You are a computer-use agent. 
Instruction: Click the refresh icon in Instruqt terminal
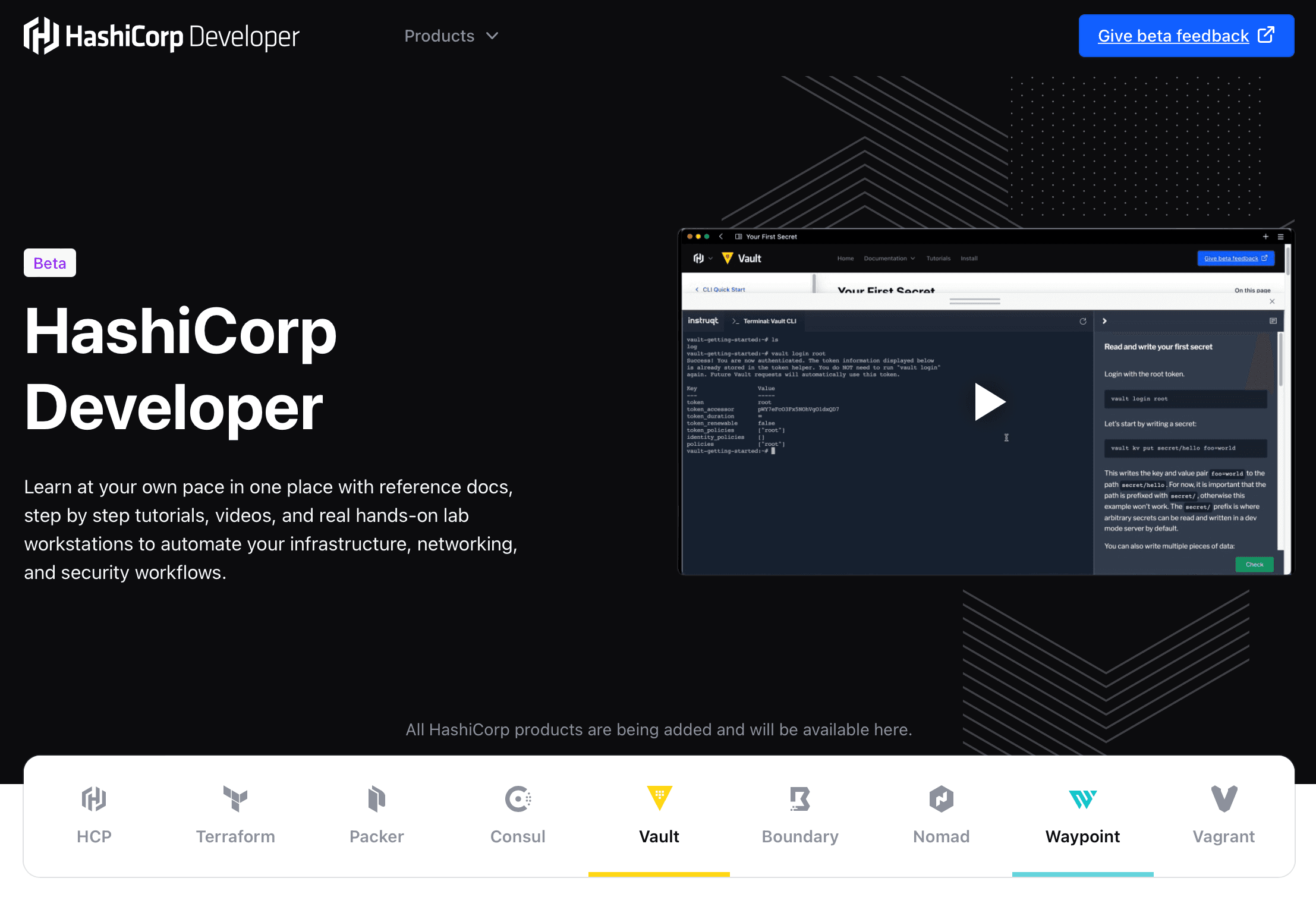[1083, 321]
